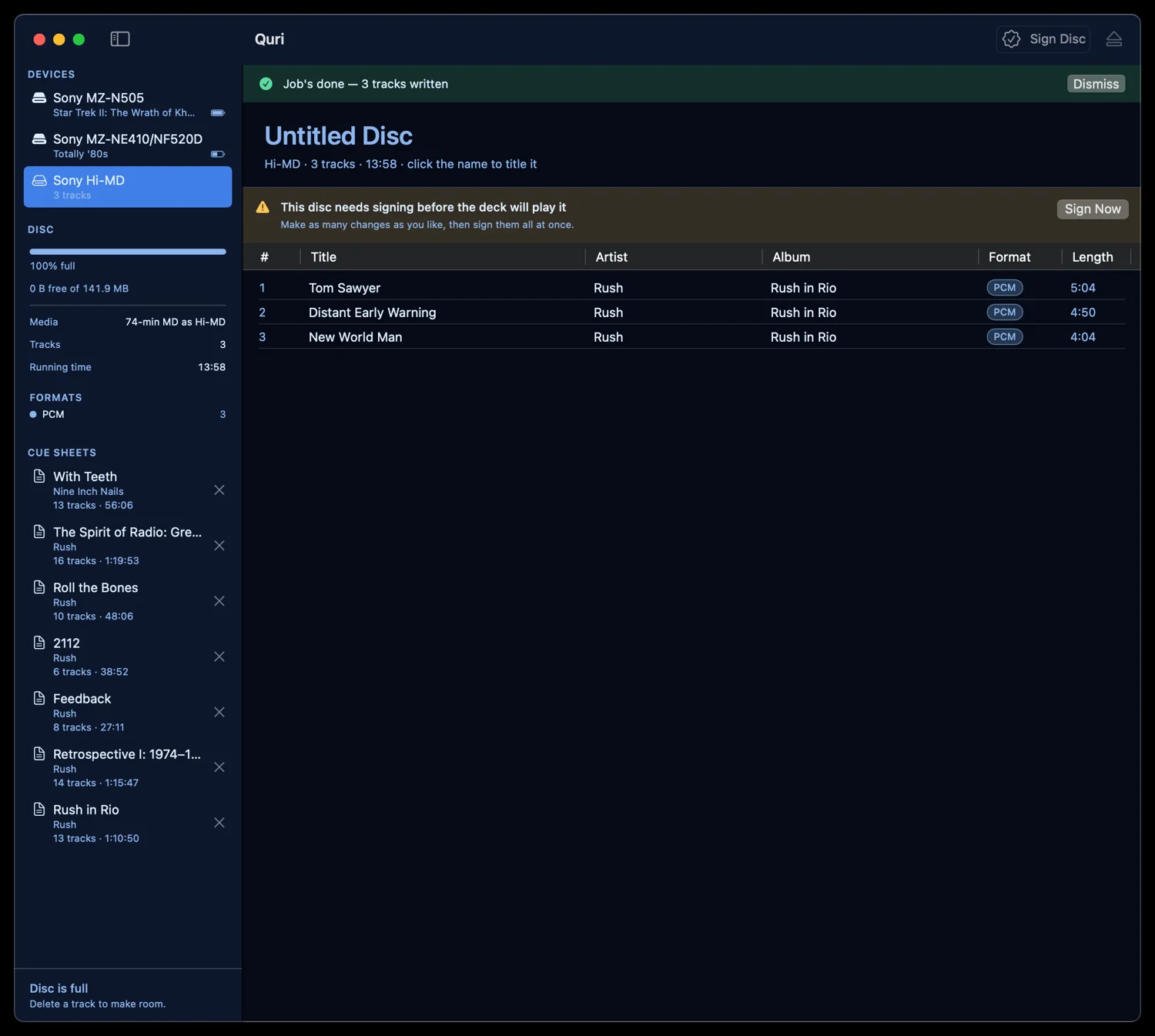Click the PCM badge on Tom Sawyer
This screenshot has width=1155, height=1036.
coord(1005,288)
